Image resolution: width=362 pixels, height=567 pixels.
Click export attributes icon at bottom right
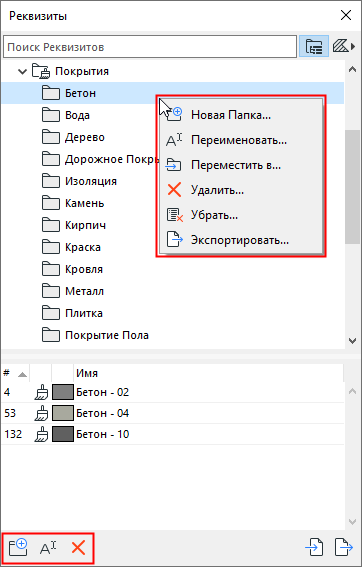(344, 547)
